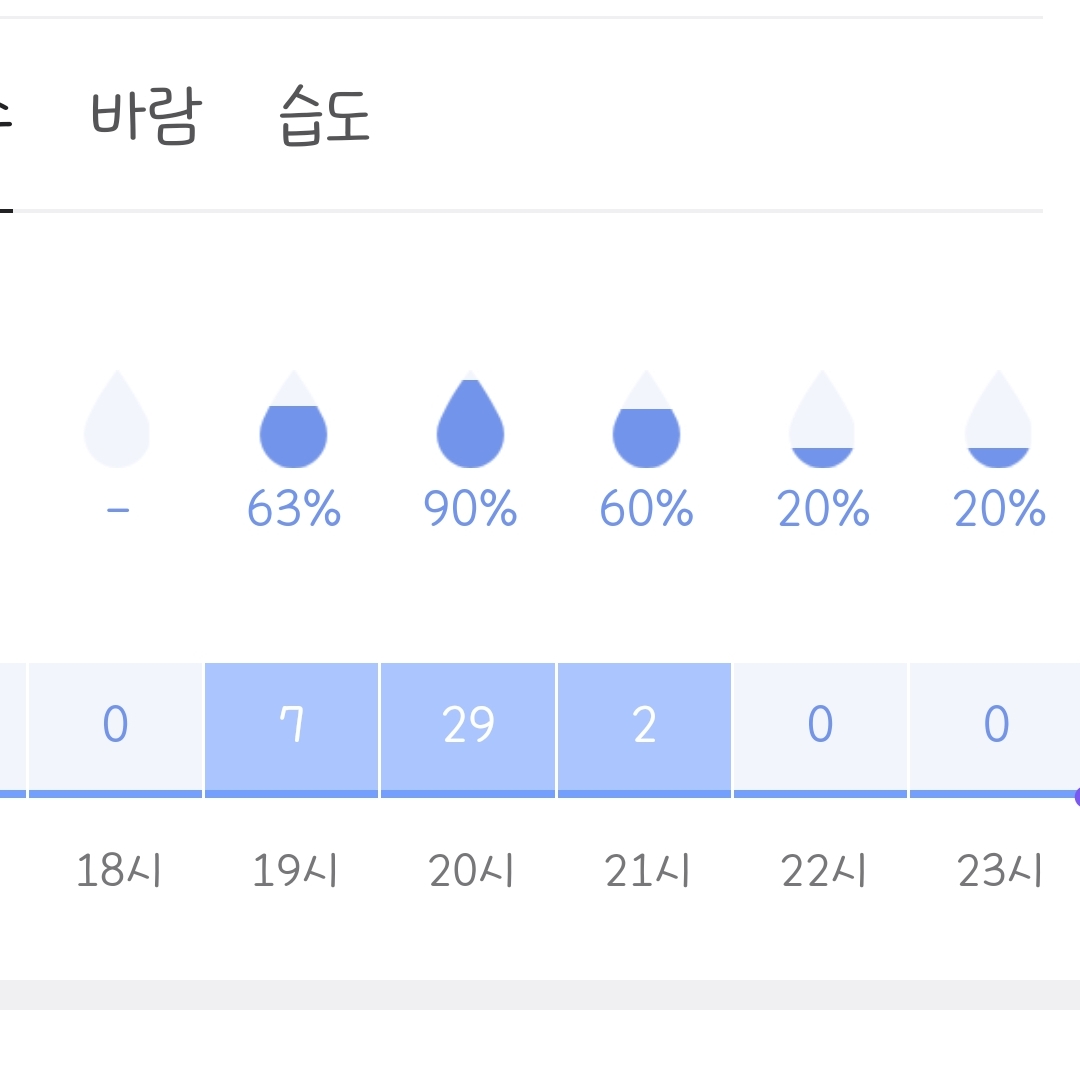Image resolution: width=1080 pixels, height=1080 pixels.
Task: Click the 63% precipitation probability label
Action: [x=294, y=508]
